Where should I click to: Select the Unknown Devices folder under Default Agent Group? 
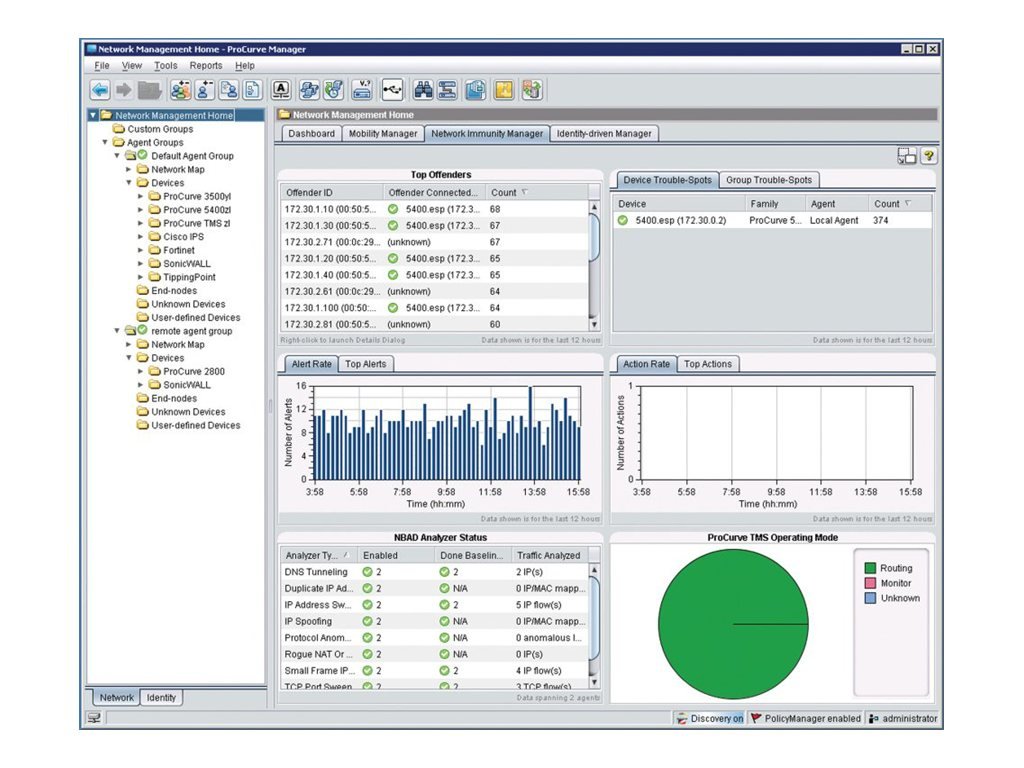pos(181,304)
